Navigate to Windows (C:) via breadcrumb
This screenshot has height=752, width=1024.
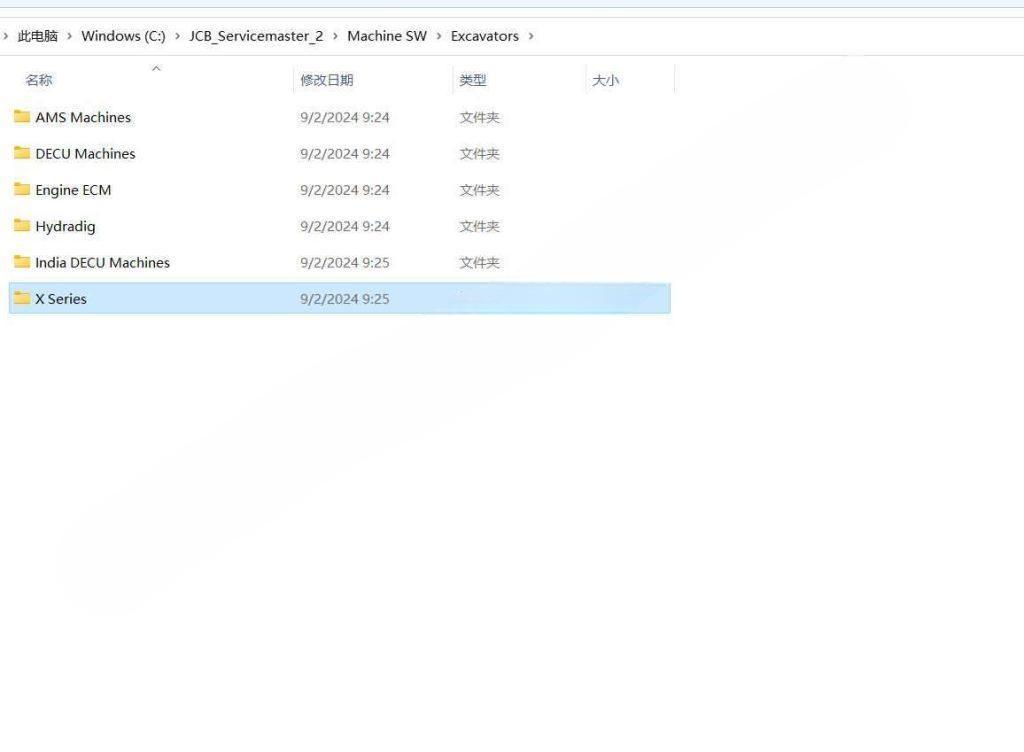click(122, 35)
